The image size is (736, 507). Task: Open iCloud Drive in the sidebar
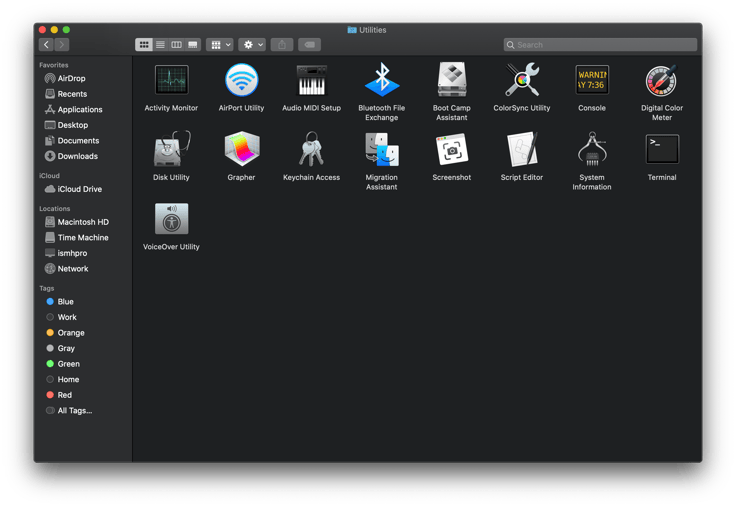pyautogui.click(x=74, y=189)
